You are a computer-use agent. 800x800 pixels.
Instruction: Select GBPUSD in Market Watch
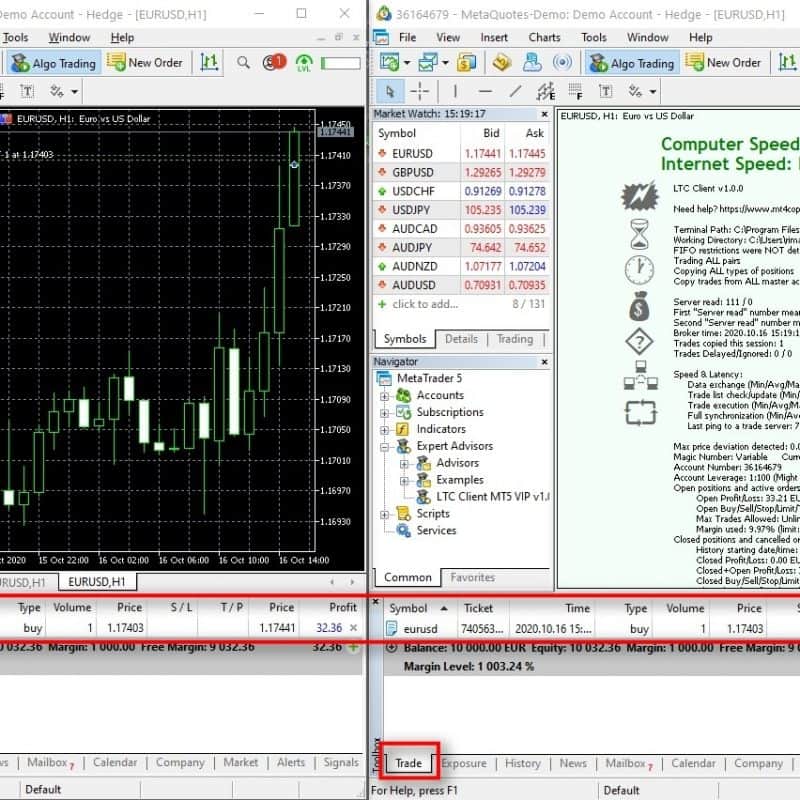click(461, 172)
